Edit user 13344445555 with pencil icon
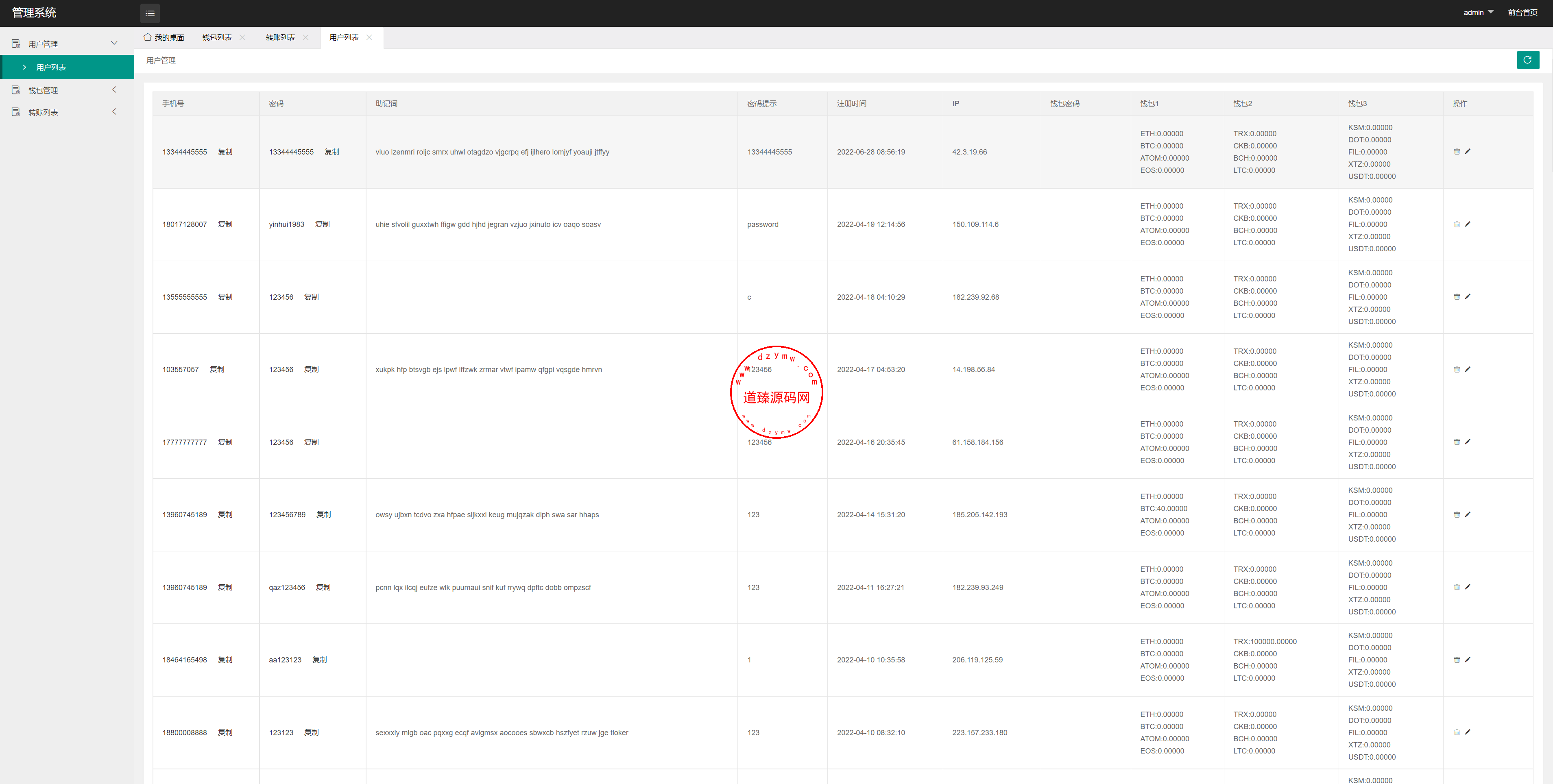 1468,152
